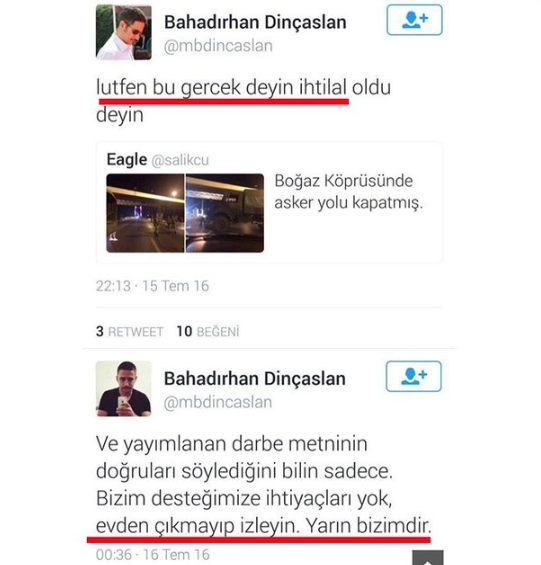Select the 'Ve yayımlanan darbe metninin' tweet text

pyautogui.click(x=263, y=485)
